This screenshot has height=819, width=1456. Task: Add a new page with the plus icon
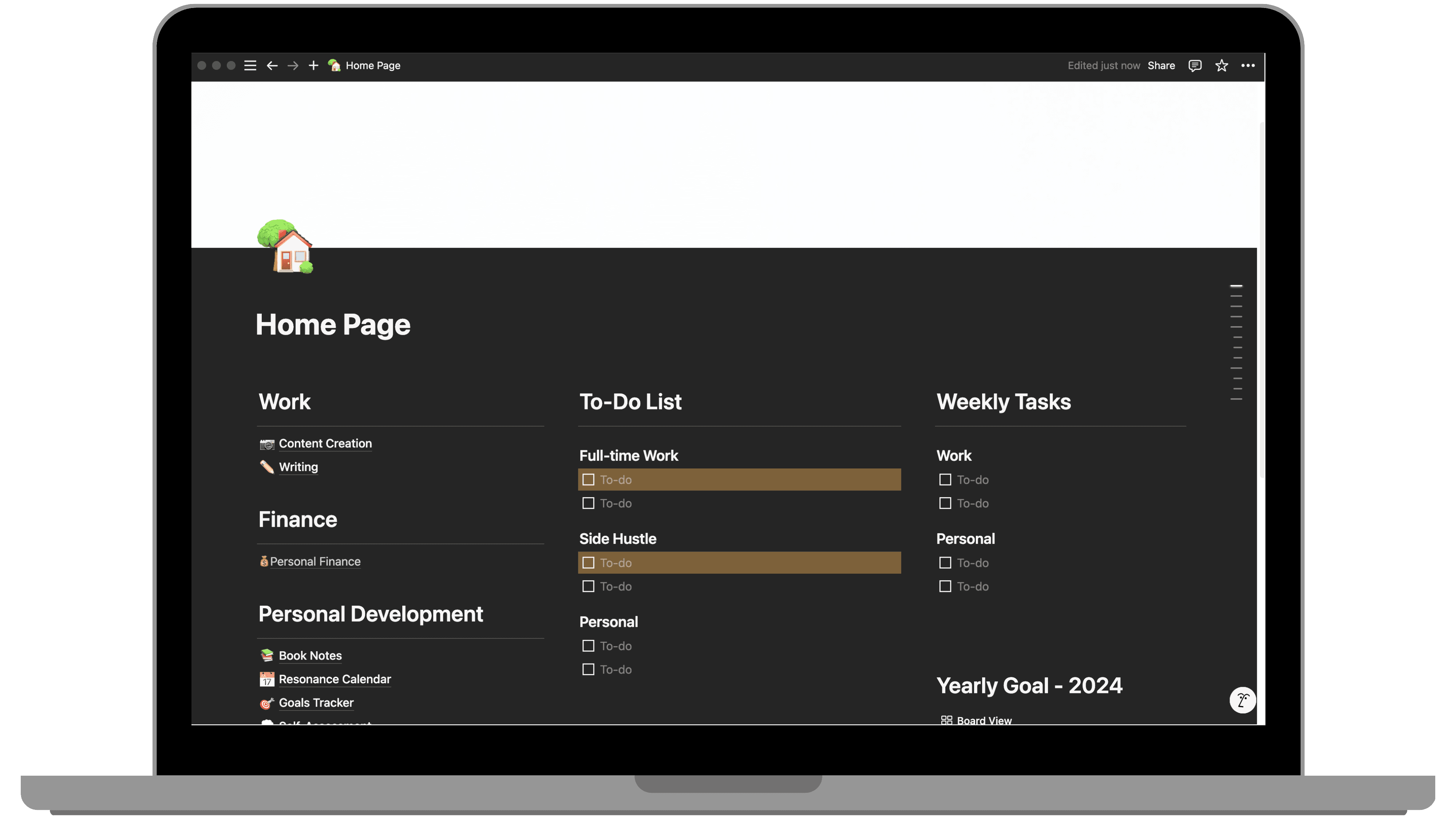pyautogui.click(x=314, y=66)
